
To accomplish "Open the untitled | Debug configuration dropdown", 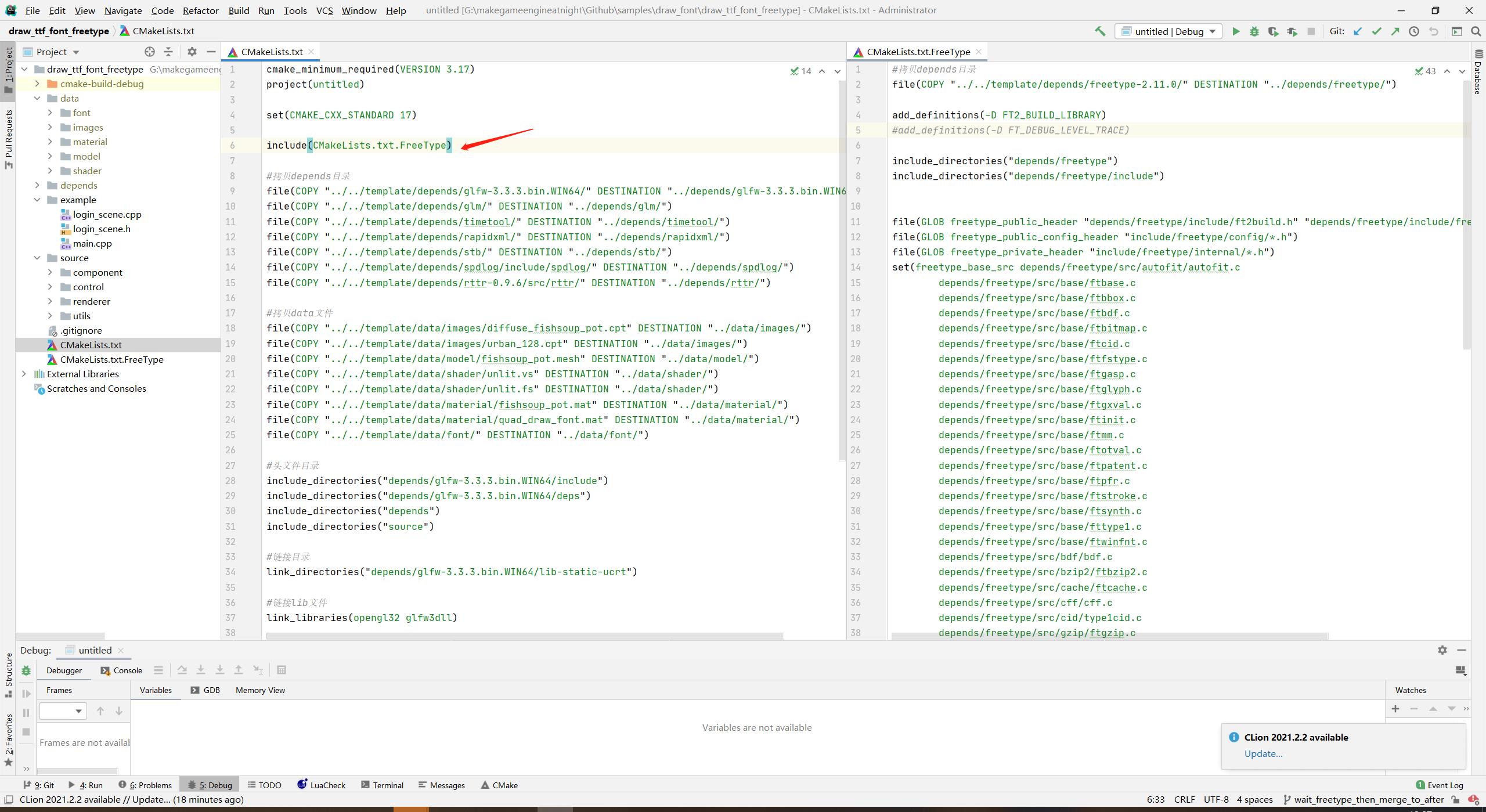I will point(1168,31).
